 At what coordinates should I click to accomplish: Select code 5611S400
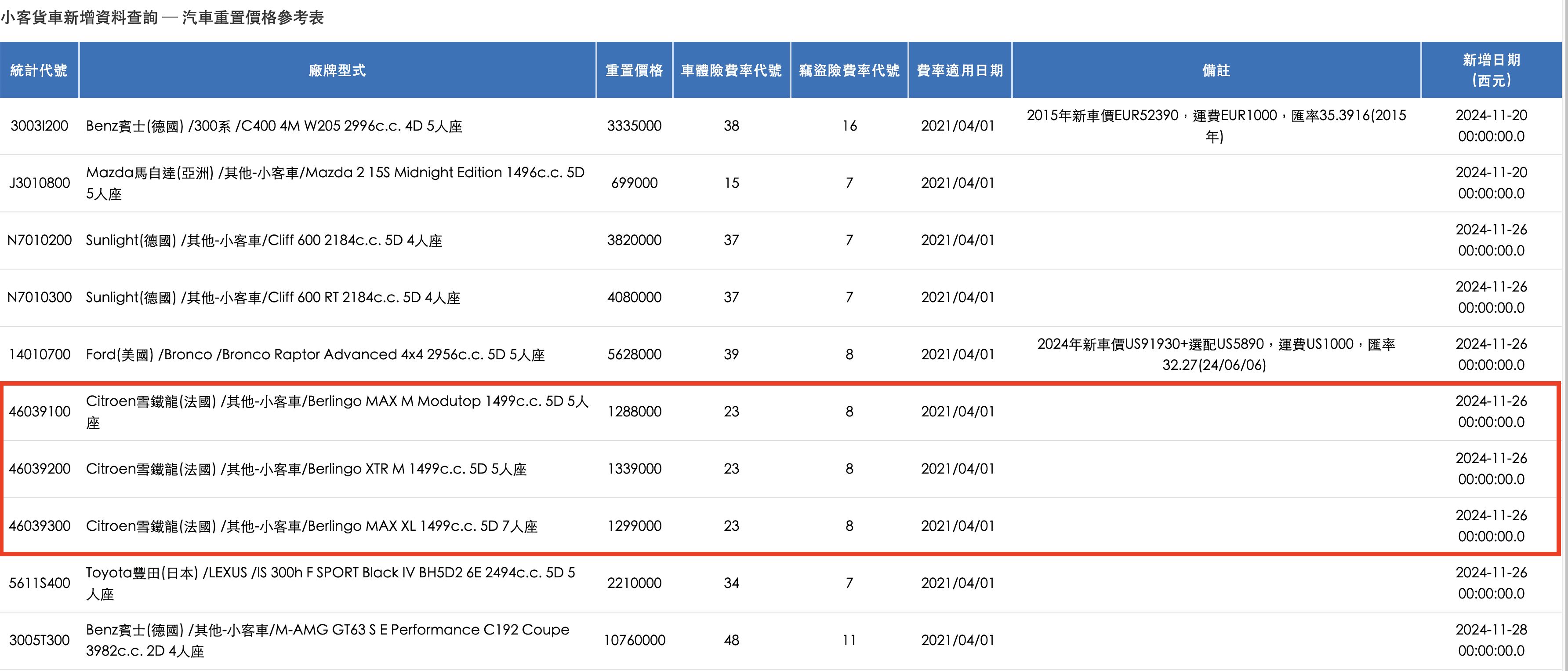(x=40, y=584)
